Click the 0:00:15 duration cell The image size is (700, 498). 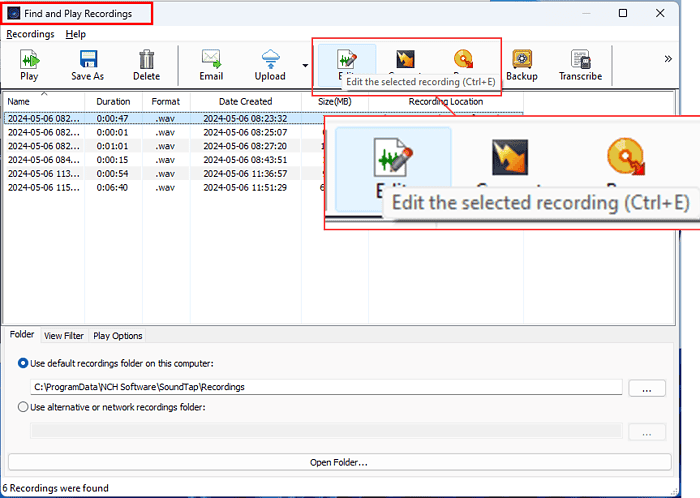pos(112,160)
